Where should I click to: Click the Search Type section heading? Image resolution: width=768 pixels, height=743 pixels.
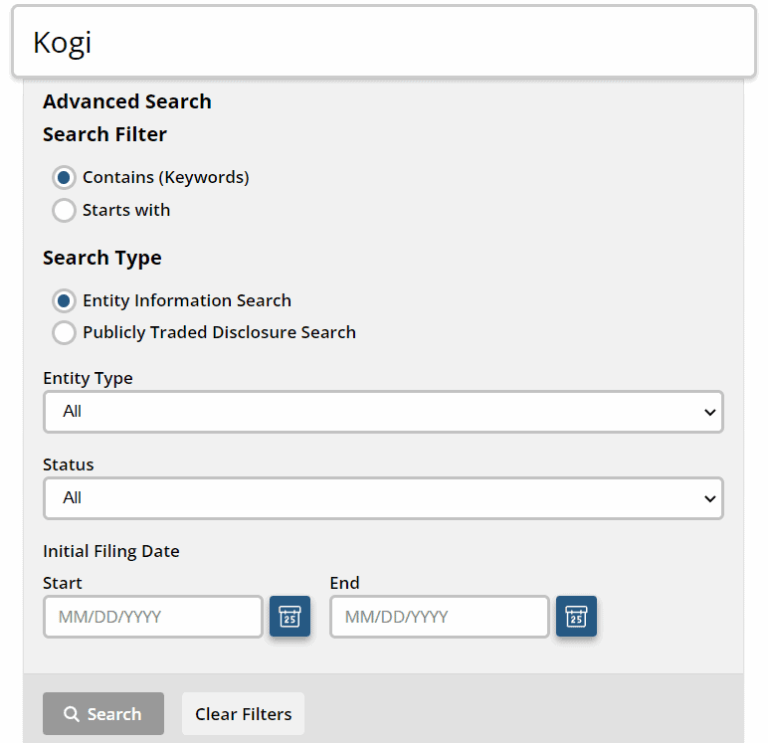coord(102,258)
